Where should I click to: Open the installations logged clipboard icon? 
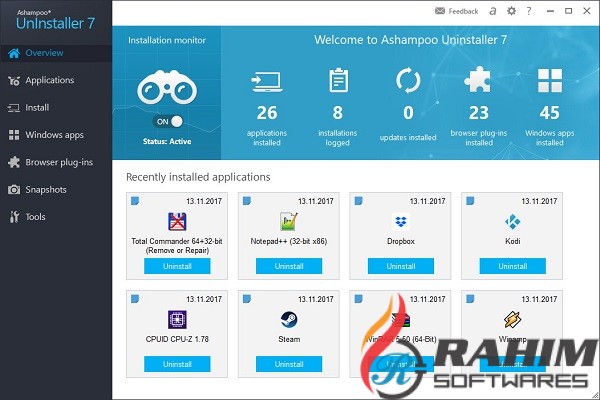point(338,80)
